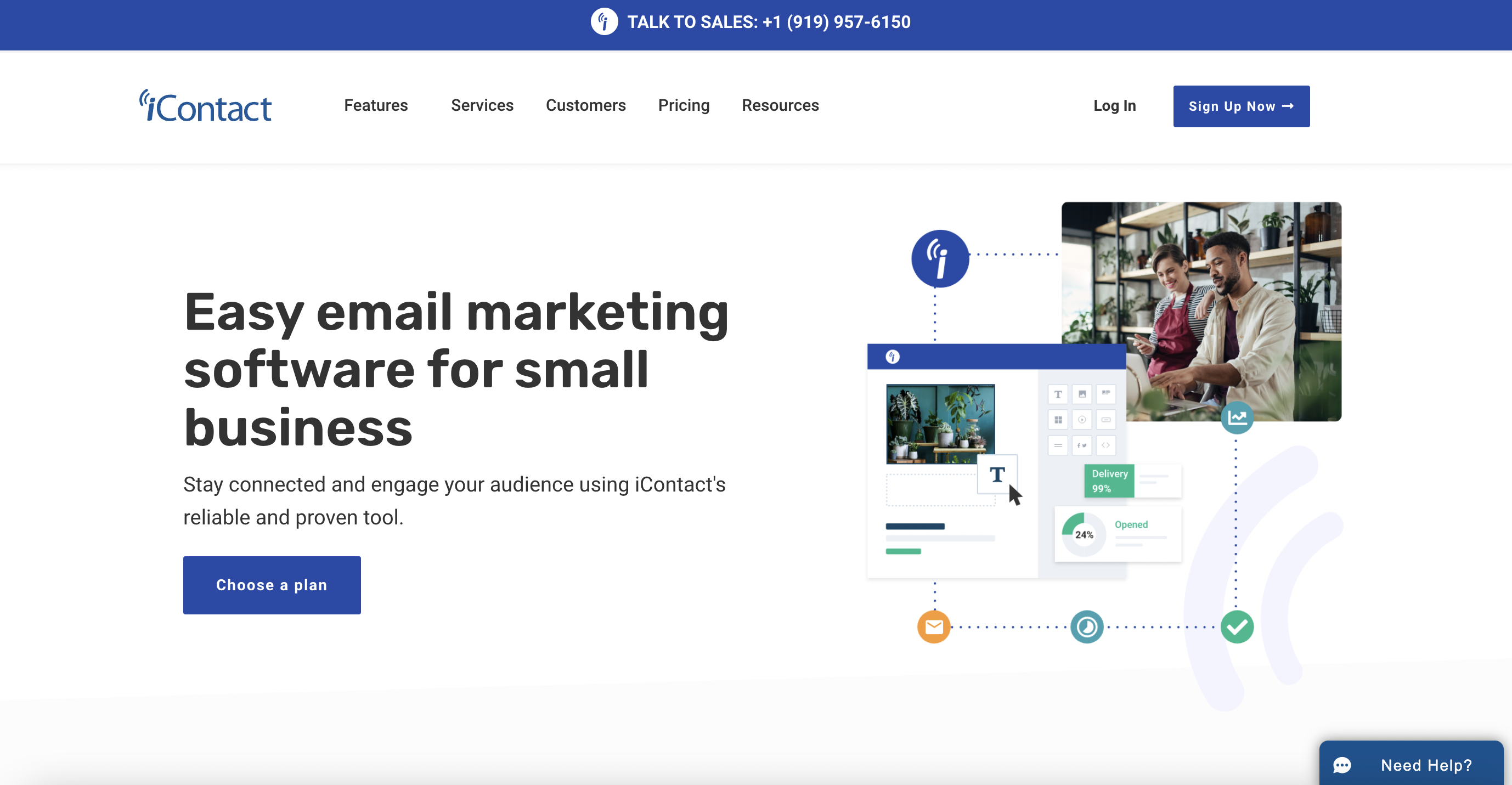Click the plants photo thumbnail in the editor
Screen dimensions: 1512x785
[x=940, y=423]
